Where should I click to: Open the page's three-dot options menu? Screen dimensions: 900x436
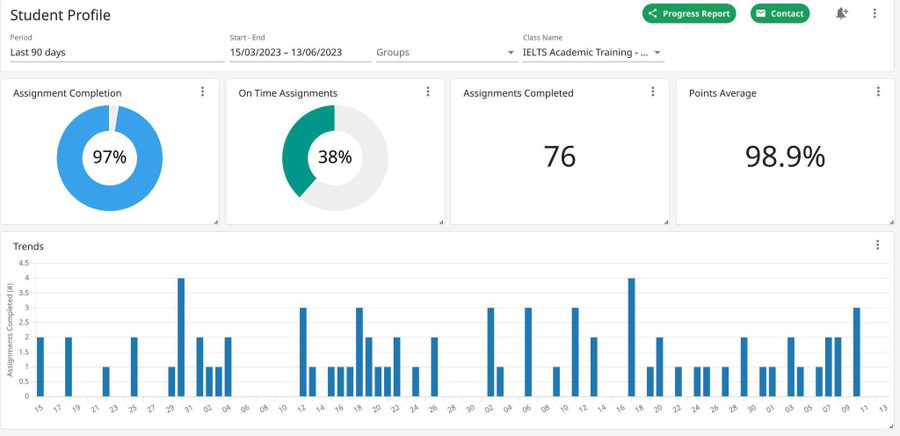click(875, 13)
